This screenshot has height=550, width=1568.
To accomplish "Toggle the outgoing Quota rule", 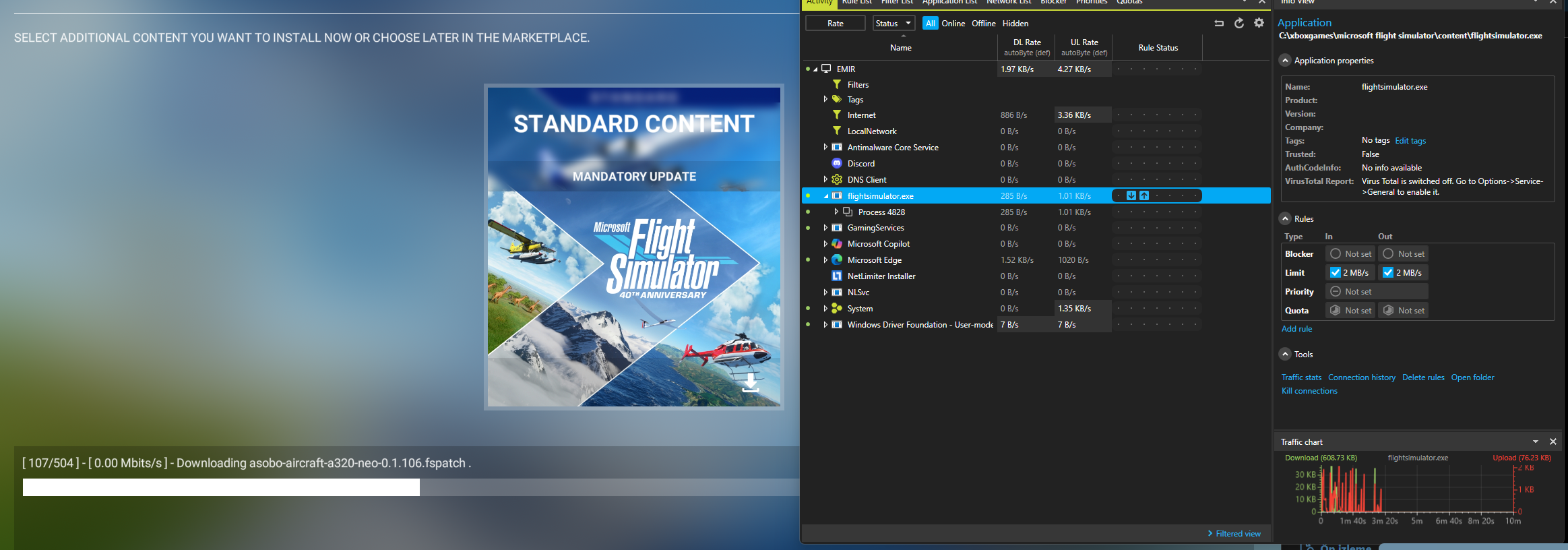I will pyautogui.click(x=1403, y=311).
